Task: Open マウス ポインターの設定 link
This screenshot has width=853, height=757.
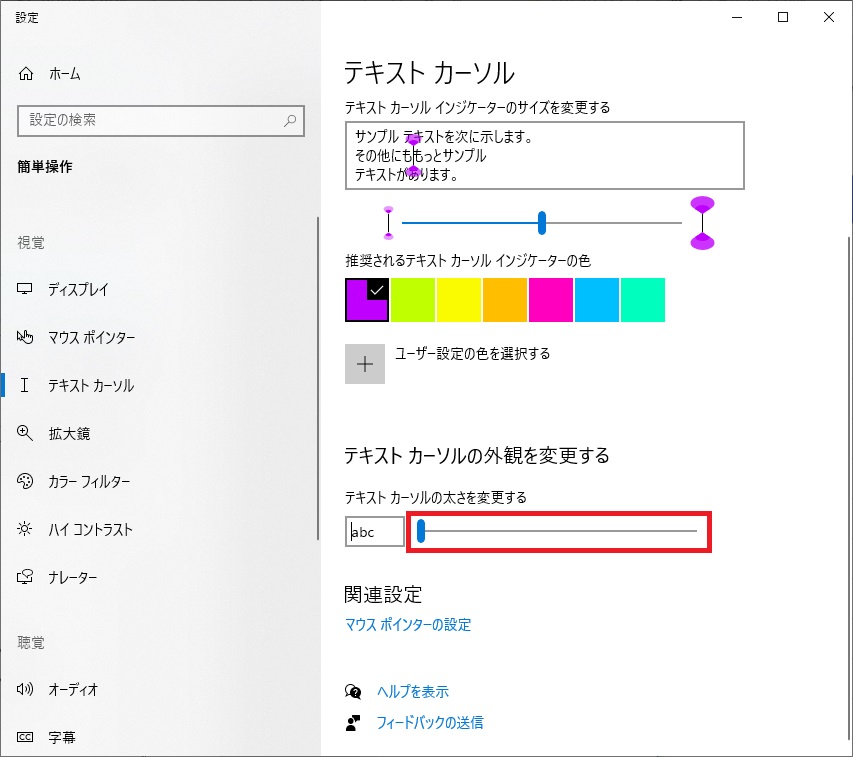Action: tap(407, 624)
